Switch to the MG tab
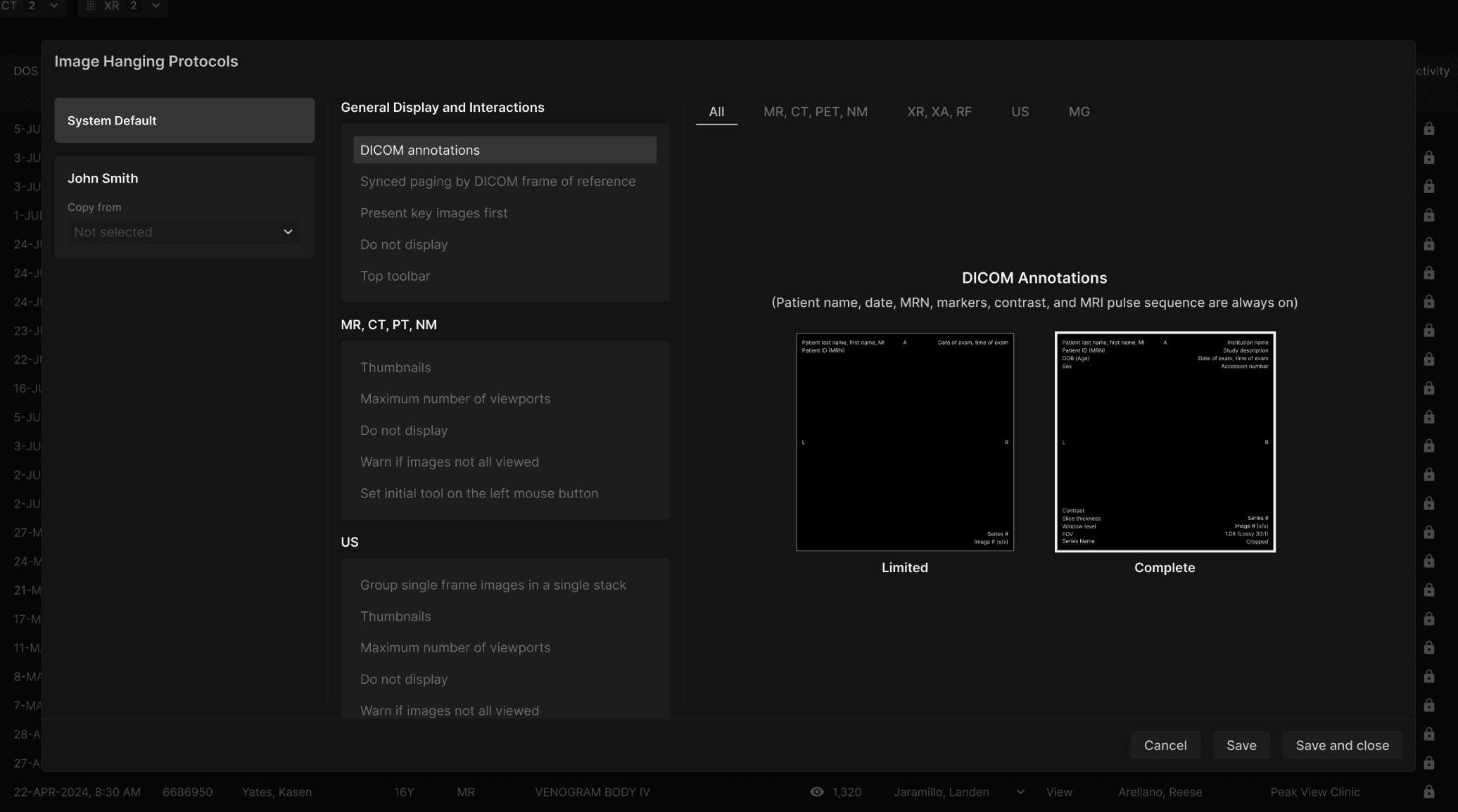The image size is (1458, 812). pos(1079,112)
